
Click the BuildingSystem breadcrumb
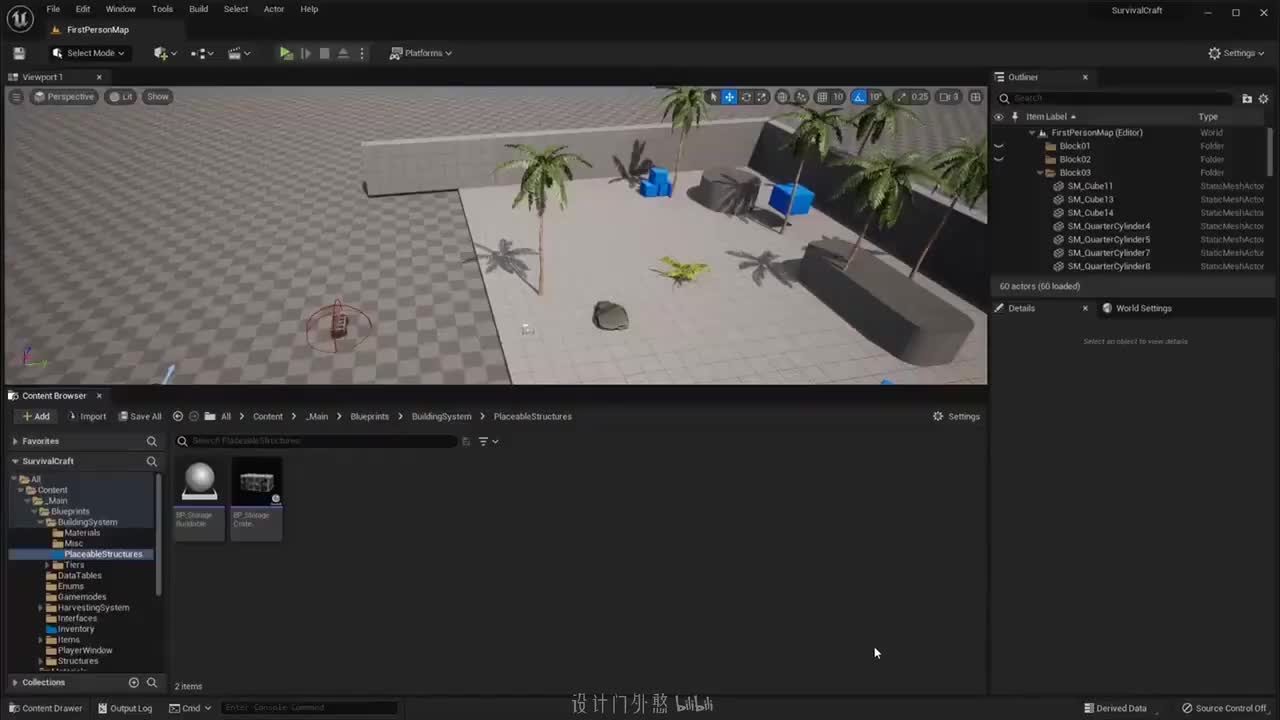click(x=441, y=416)
